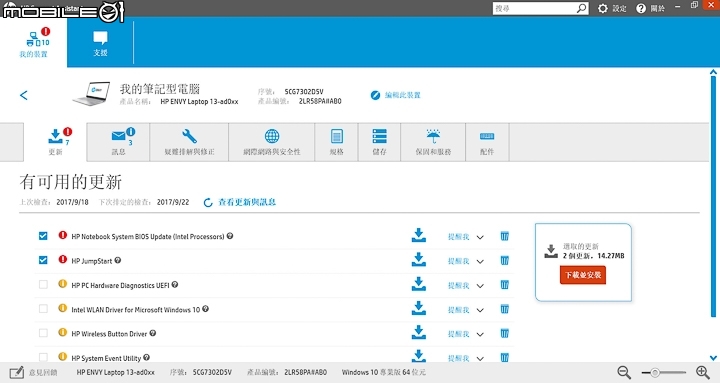720x383 pixels.
Task: Expand remind-me dropdown for System Event Utility
Action: [x=480, y=359]
